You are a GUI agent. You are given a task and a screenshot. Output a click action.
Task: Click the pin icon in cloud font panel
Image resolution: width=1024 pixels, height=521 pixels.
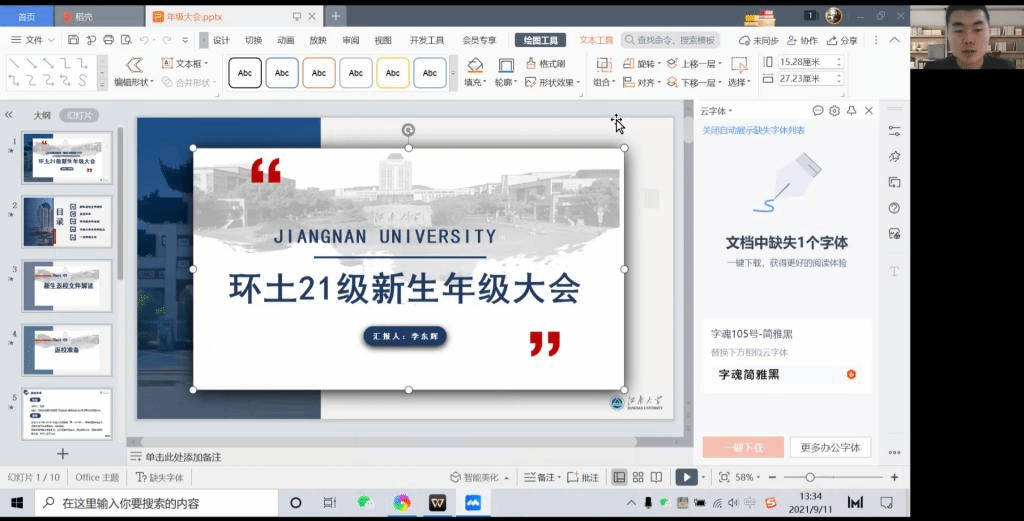851,111
